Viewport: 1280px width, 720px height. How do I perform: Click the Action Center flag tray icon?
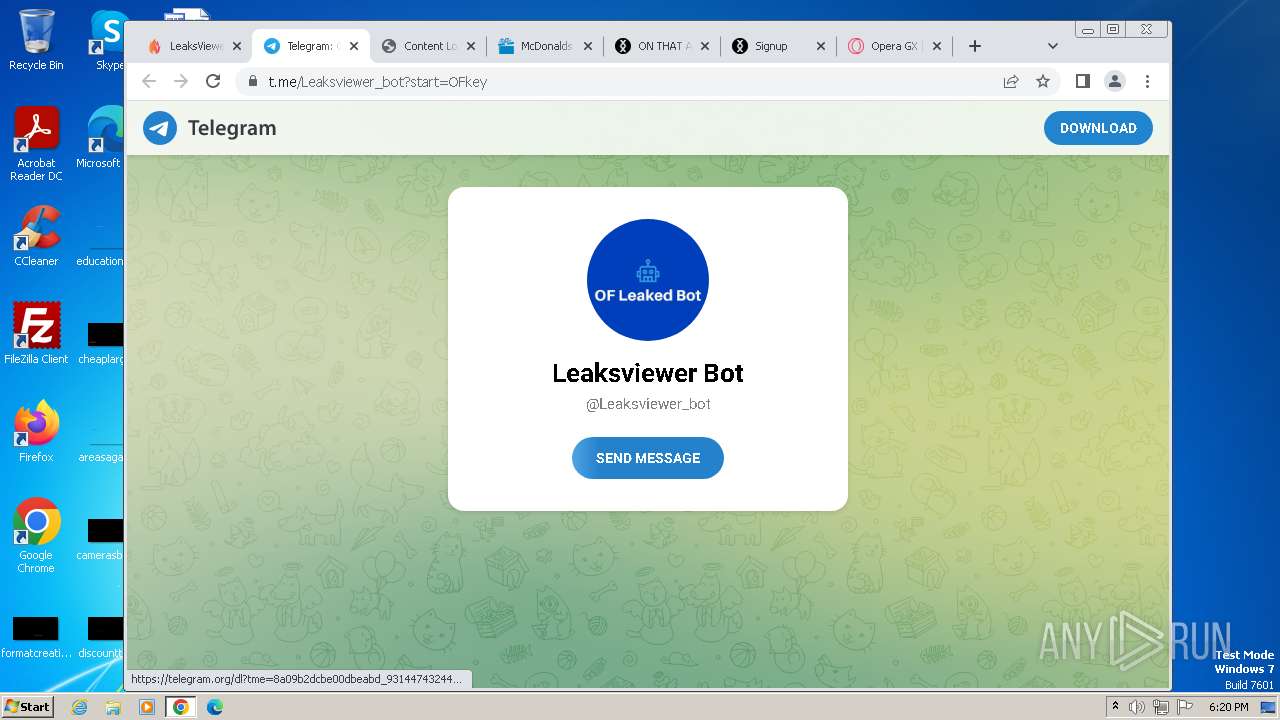coord(1185,707)
